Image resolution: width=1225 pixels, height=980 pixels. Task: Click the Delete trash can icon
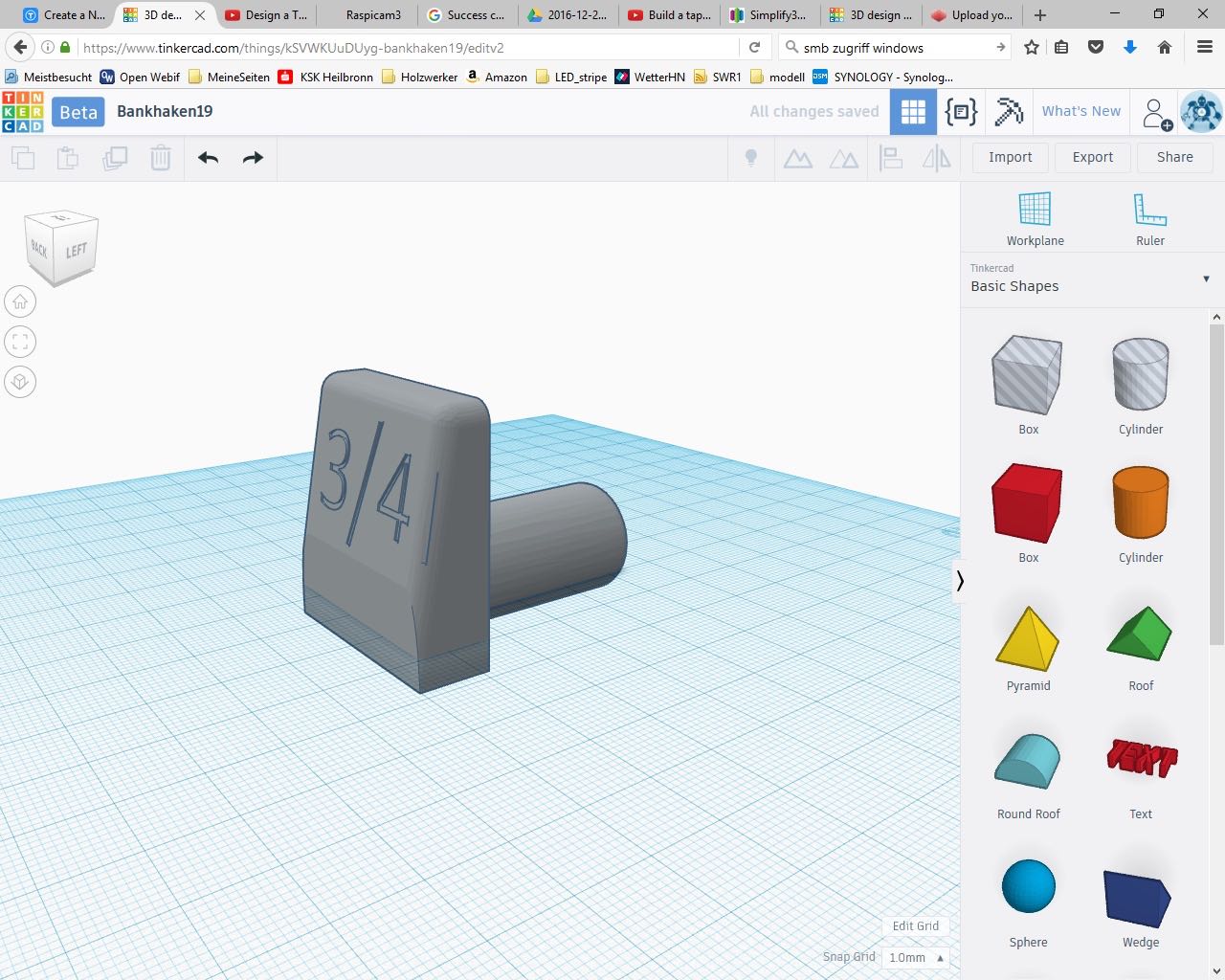pos(161,158)
